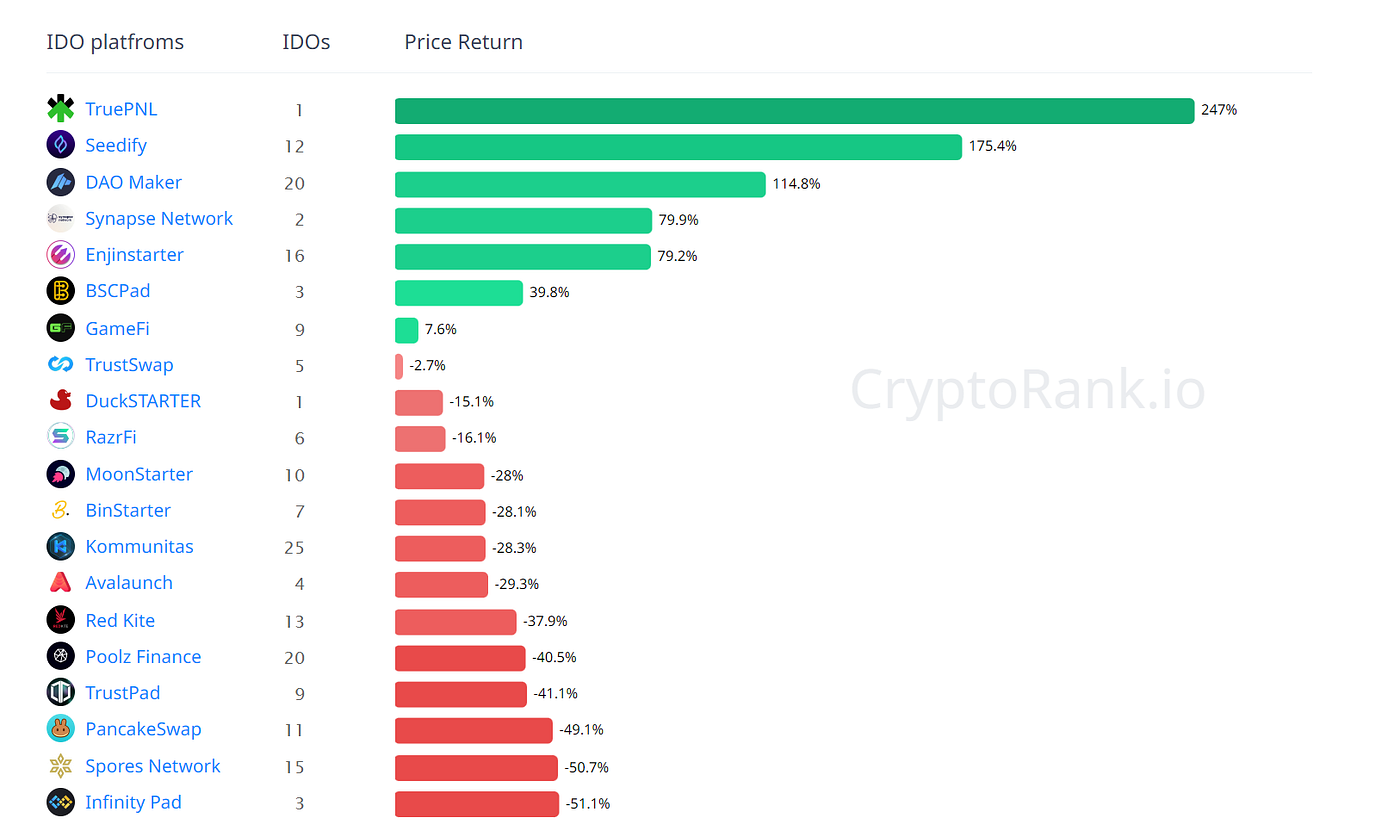Click the DAO Maker logo icon
Viewport: 1400px width, 837px height.
(61, 182)
